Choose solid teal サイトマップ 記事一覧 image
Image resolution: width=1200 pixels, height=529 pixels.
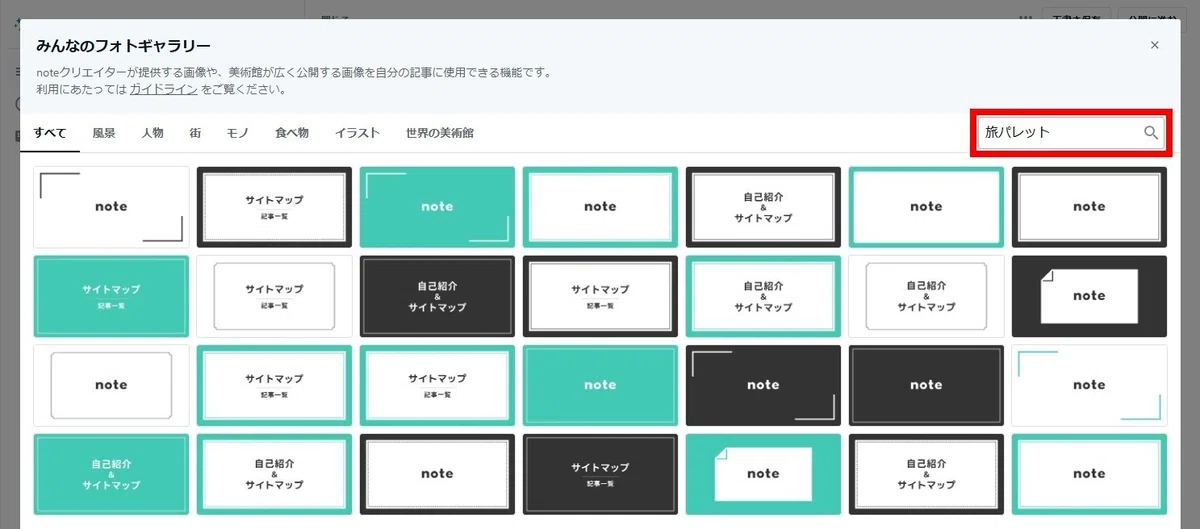[x=111, y=296]
